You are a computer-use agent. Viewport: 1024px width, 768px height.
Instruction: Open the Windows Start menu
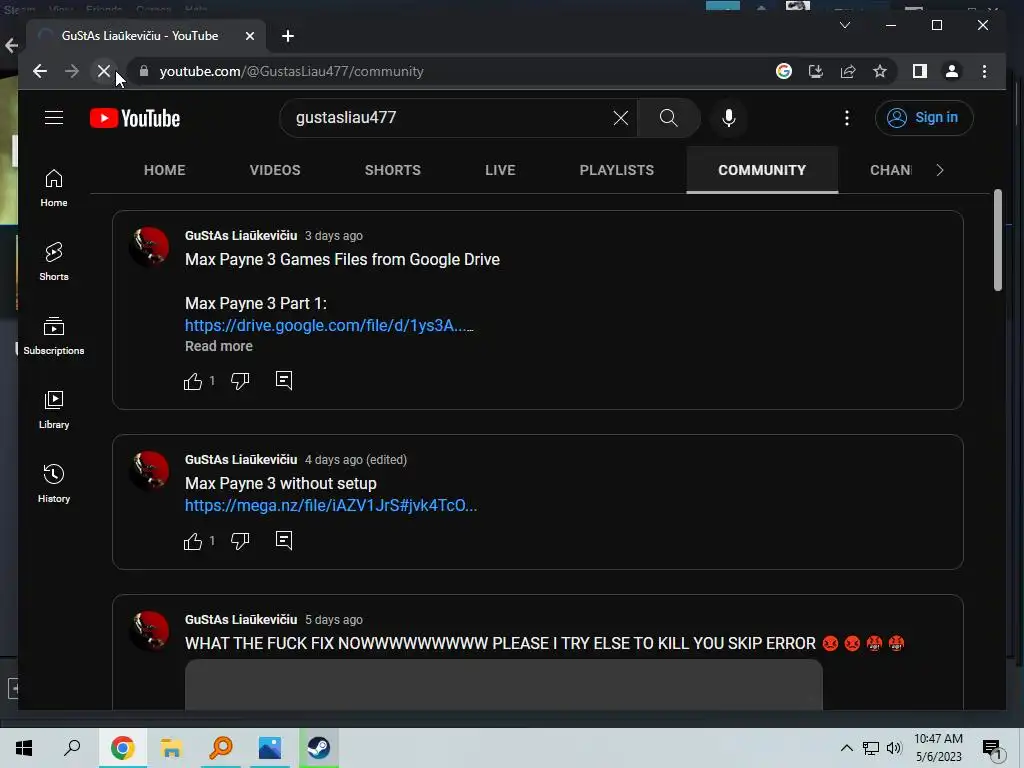pos(24,748)
